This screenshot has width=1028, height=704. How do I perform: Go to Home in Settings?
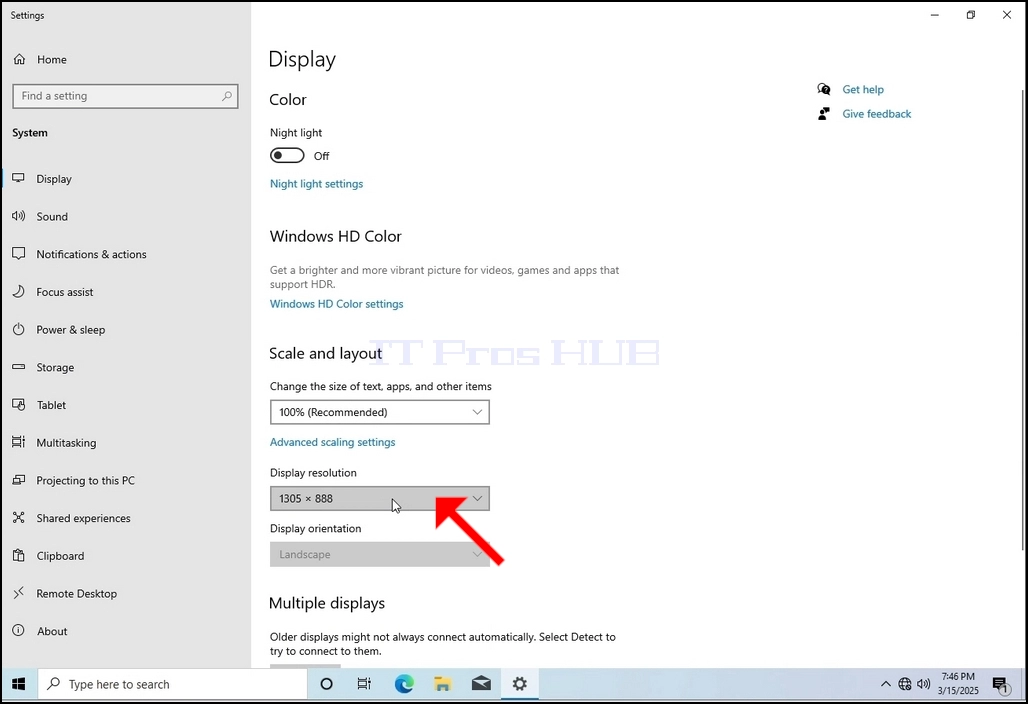(x=125, y=60)
